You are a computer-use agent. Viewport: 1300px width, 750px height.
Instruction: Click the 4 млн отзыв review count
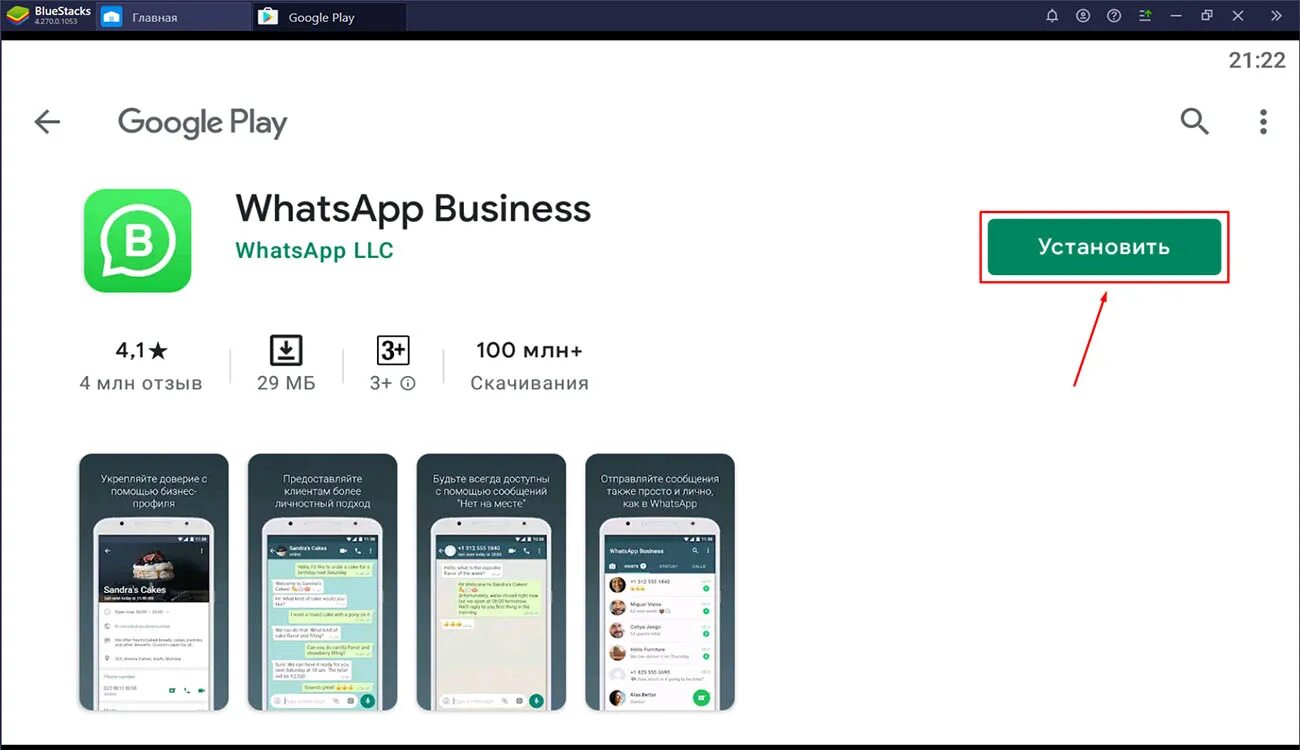[x=141, y=383]
